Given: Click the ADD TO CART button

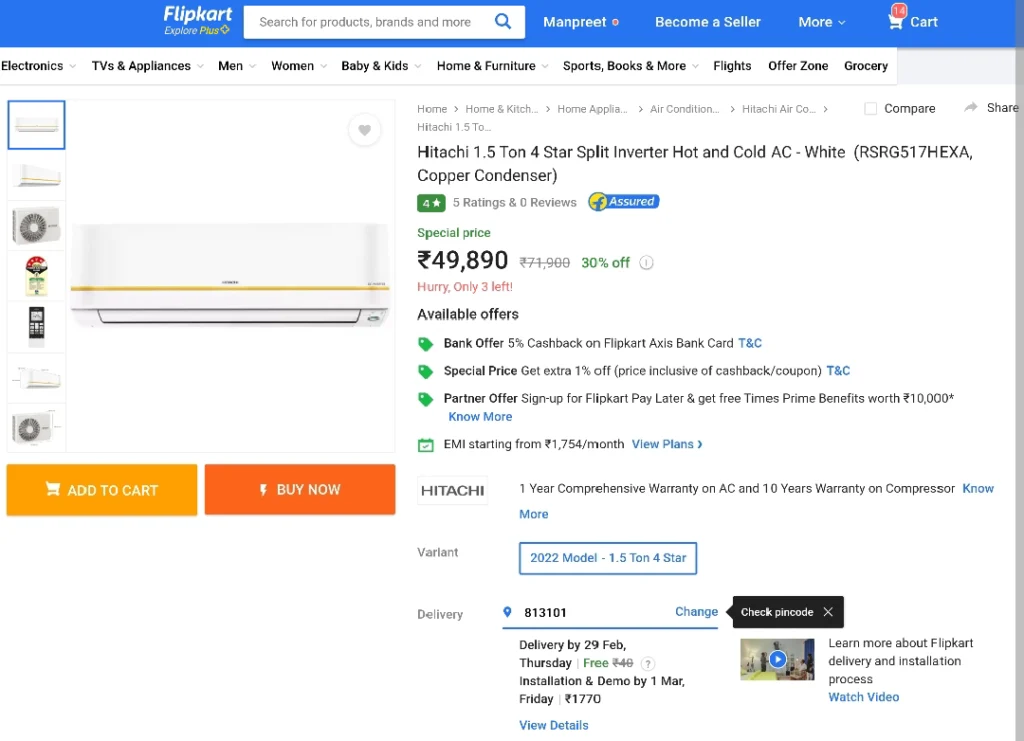Looking at the screenshot, I should pos(102,490).
